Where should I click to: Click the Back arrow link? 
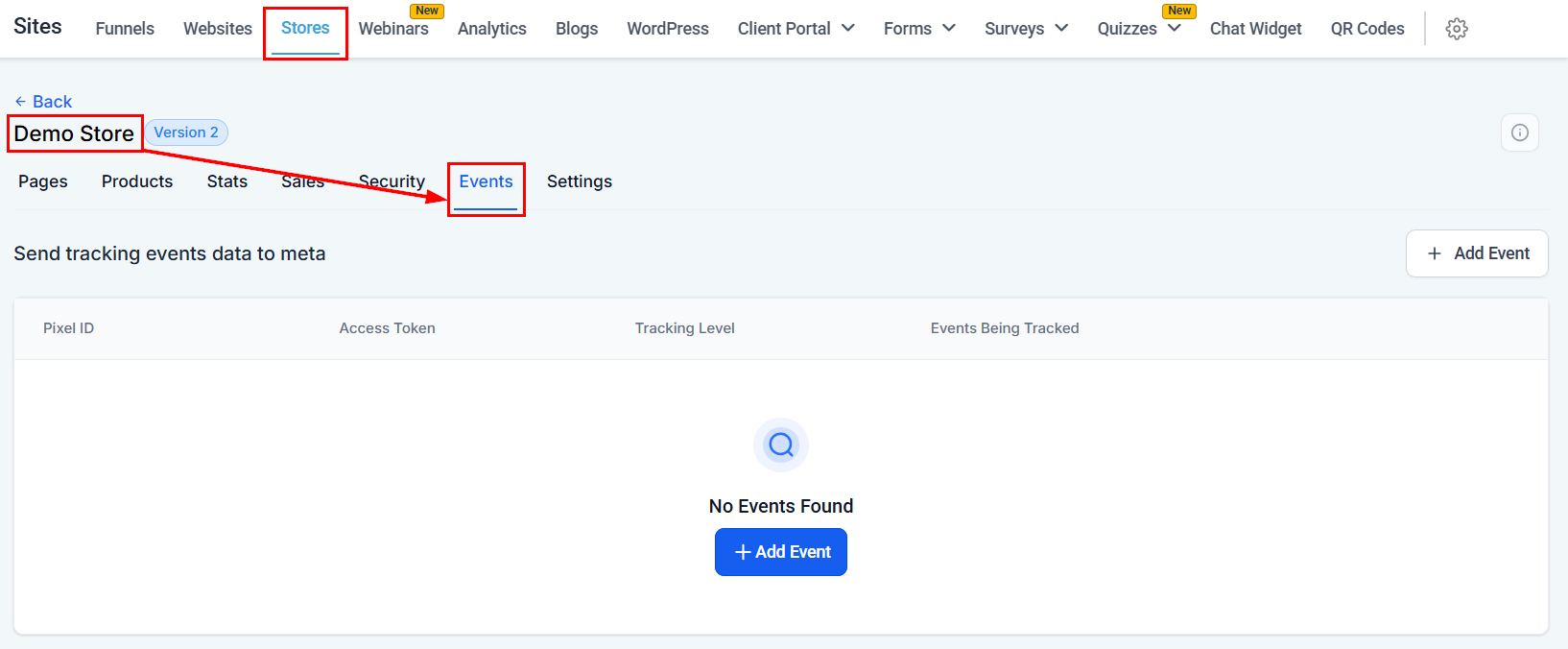[43, 102]
